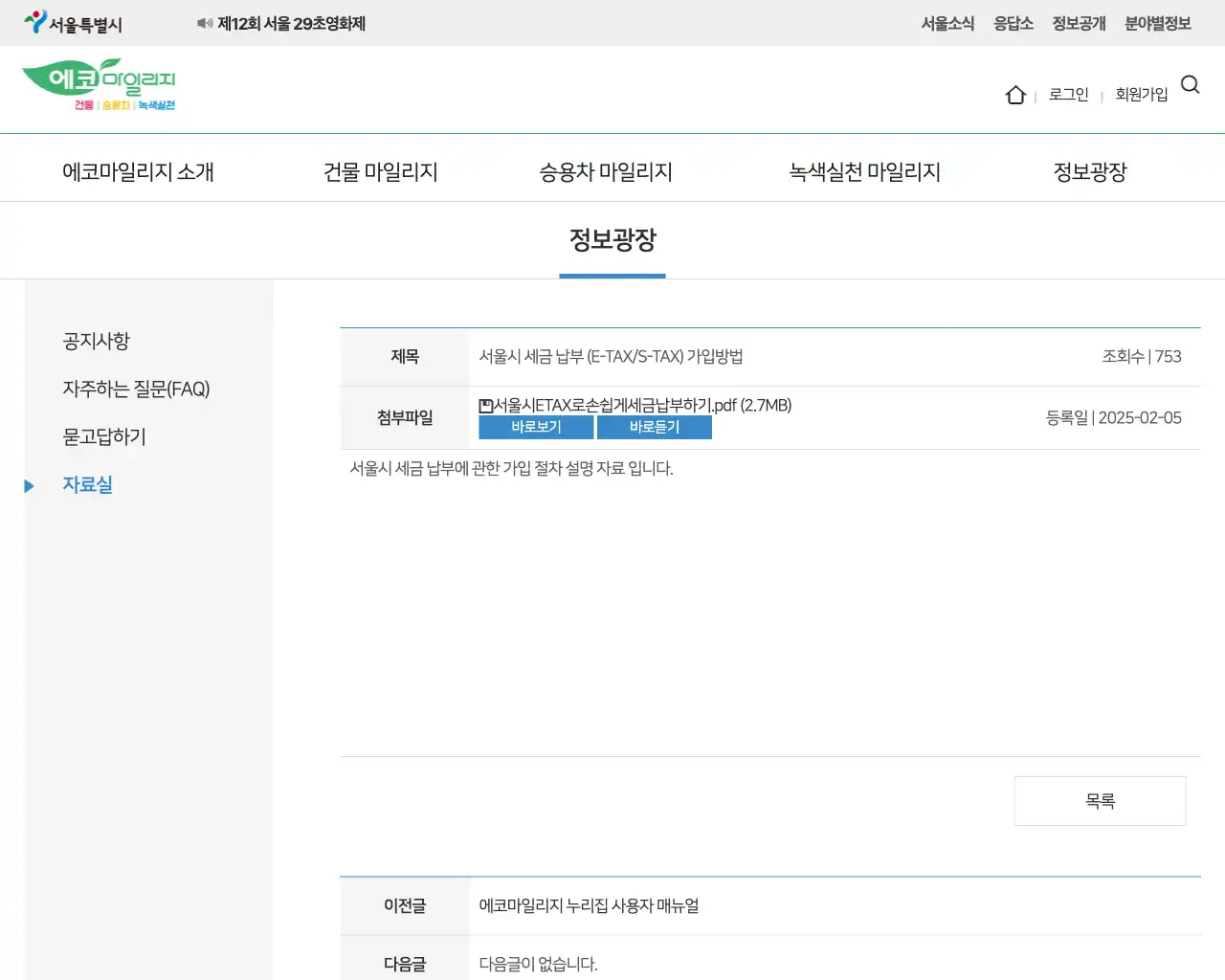
Task: Click the home icon in header
Action: coord(1015,95)
